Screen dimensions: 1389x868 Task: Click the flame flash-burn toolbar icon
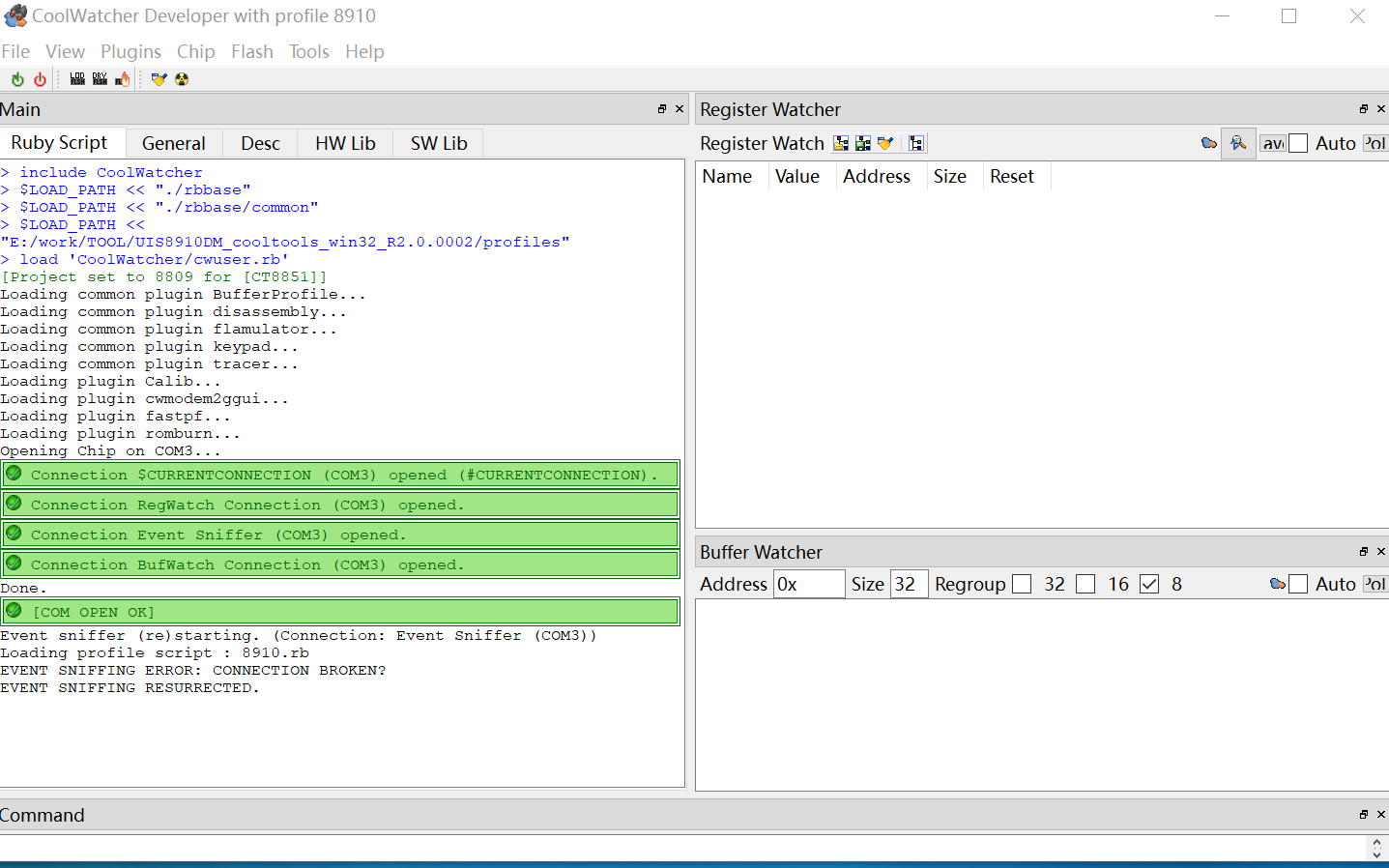pyautogui.click(x=123, y=79)
